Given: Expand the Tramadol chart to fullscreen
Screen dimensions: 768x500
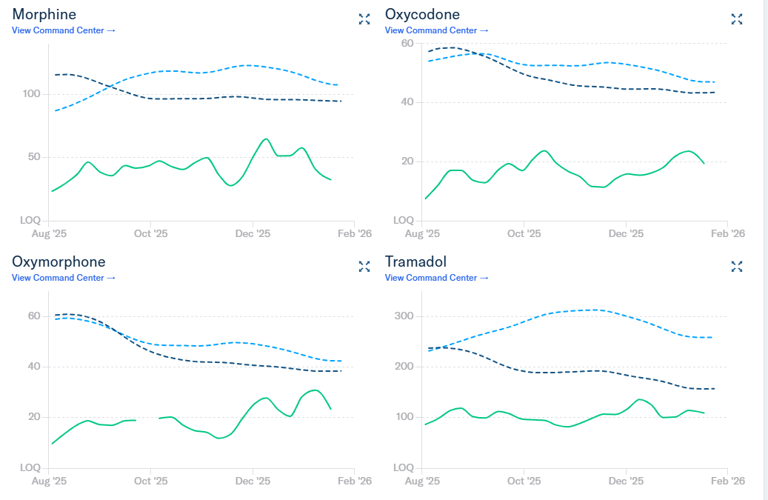Looking at the screenshot, I should [x=737, y=266].
